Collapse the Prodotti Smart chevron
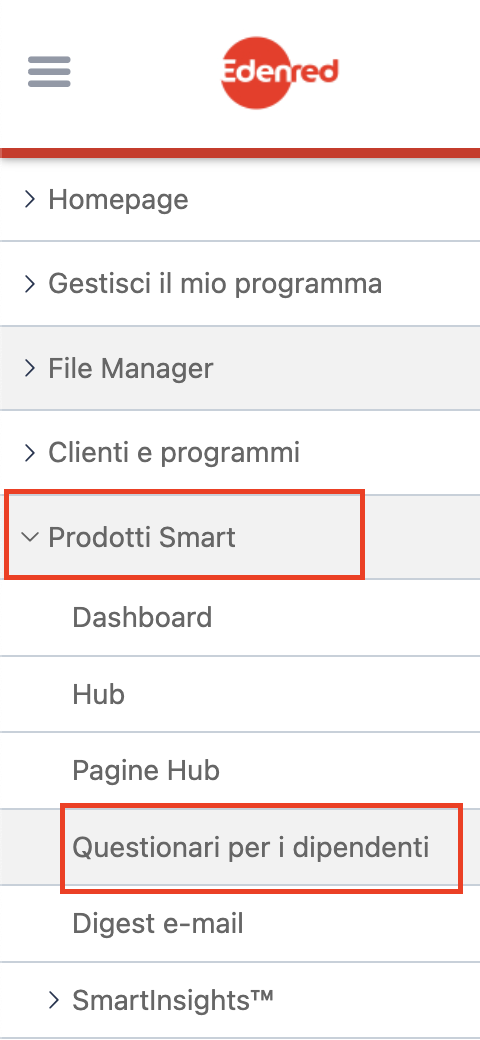 point(30,537)
